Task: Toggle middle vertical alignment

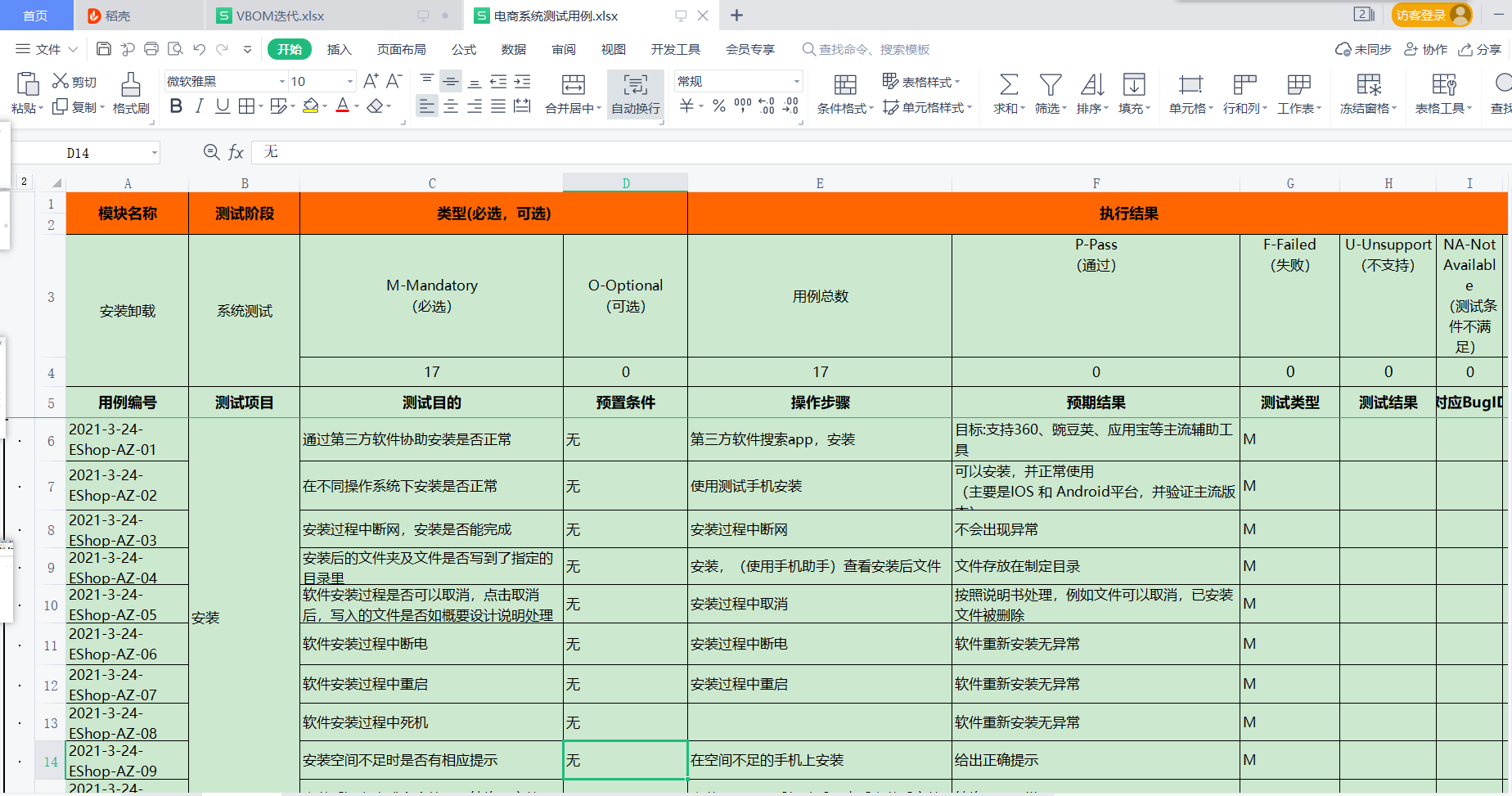Action: (450, 80)
